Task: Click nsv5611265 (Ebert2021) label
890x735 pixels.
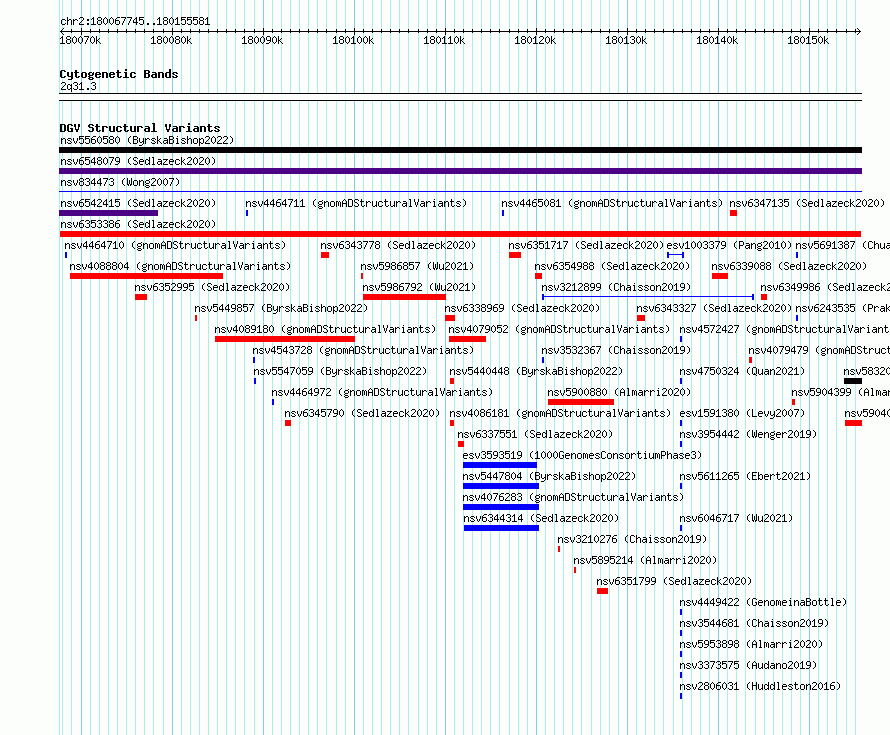Action: tap(745, 476)
